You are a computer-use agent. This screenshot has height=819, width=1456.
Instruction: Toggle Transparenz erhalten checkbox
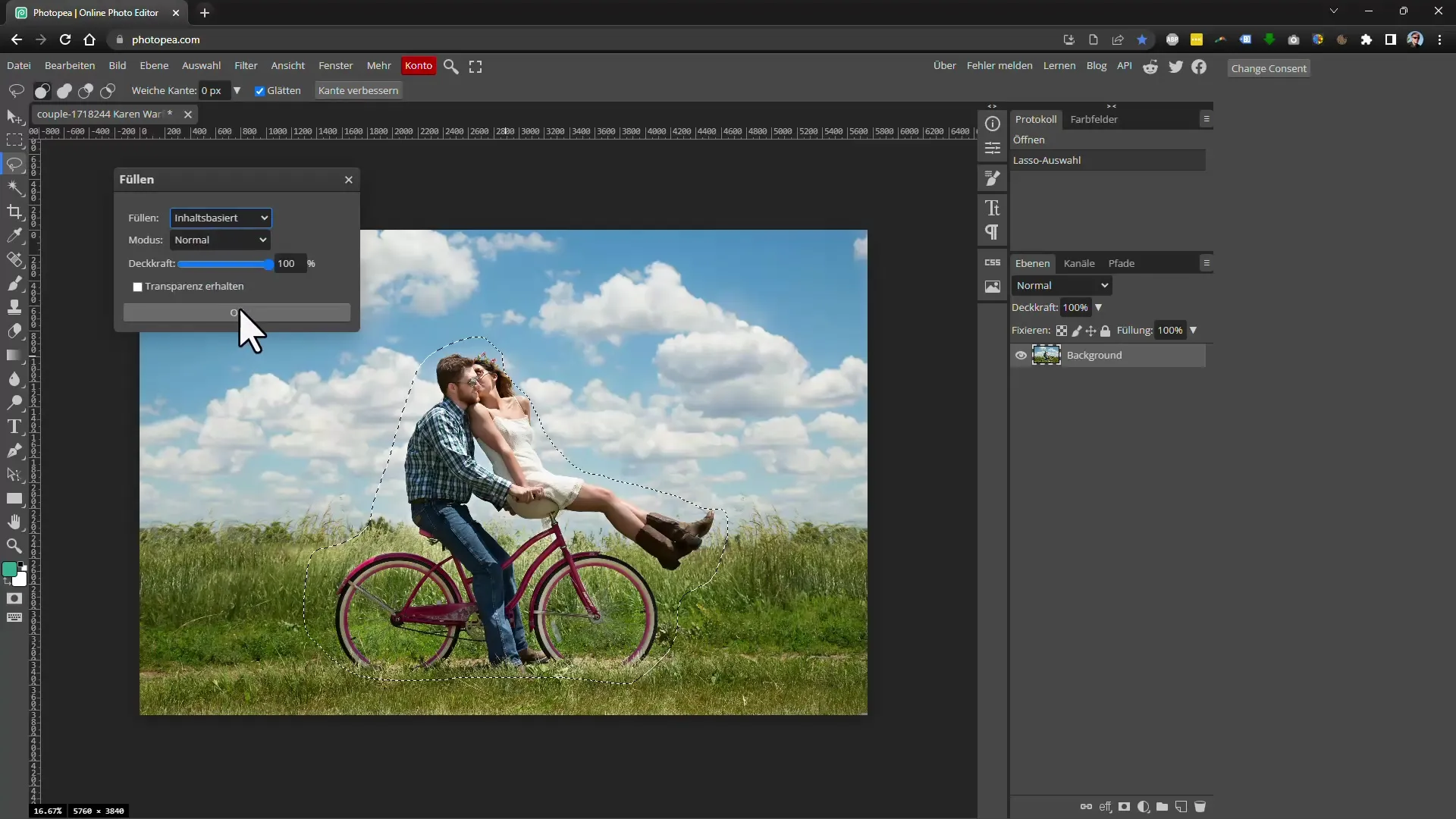[x=138, y=286]
